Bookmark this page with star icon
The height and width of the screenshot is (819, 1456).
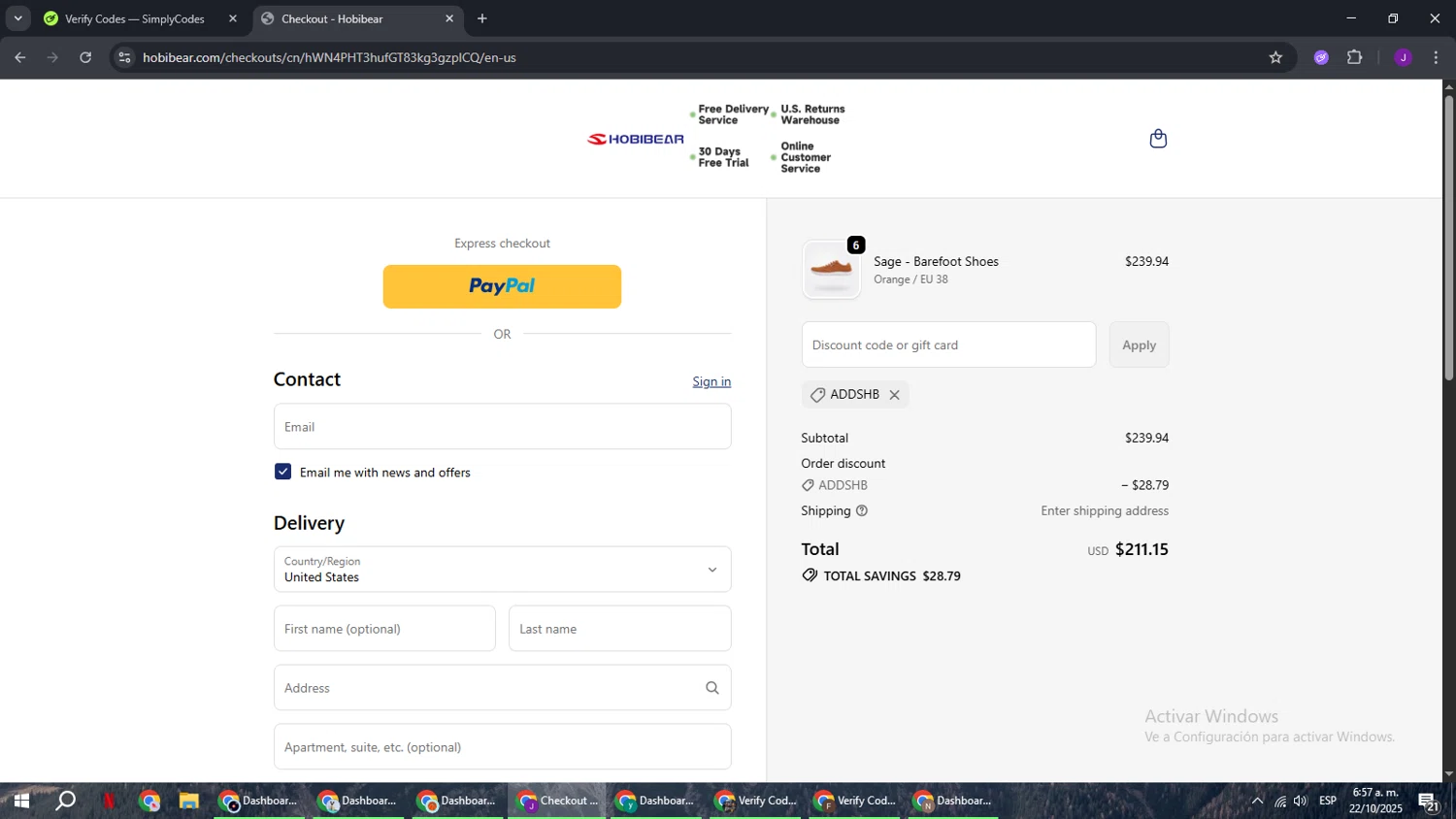point(1275,57)
